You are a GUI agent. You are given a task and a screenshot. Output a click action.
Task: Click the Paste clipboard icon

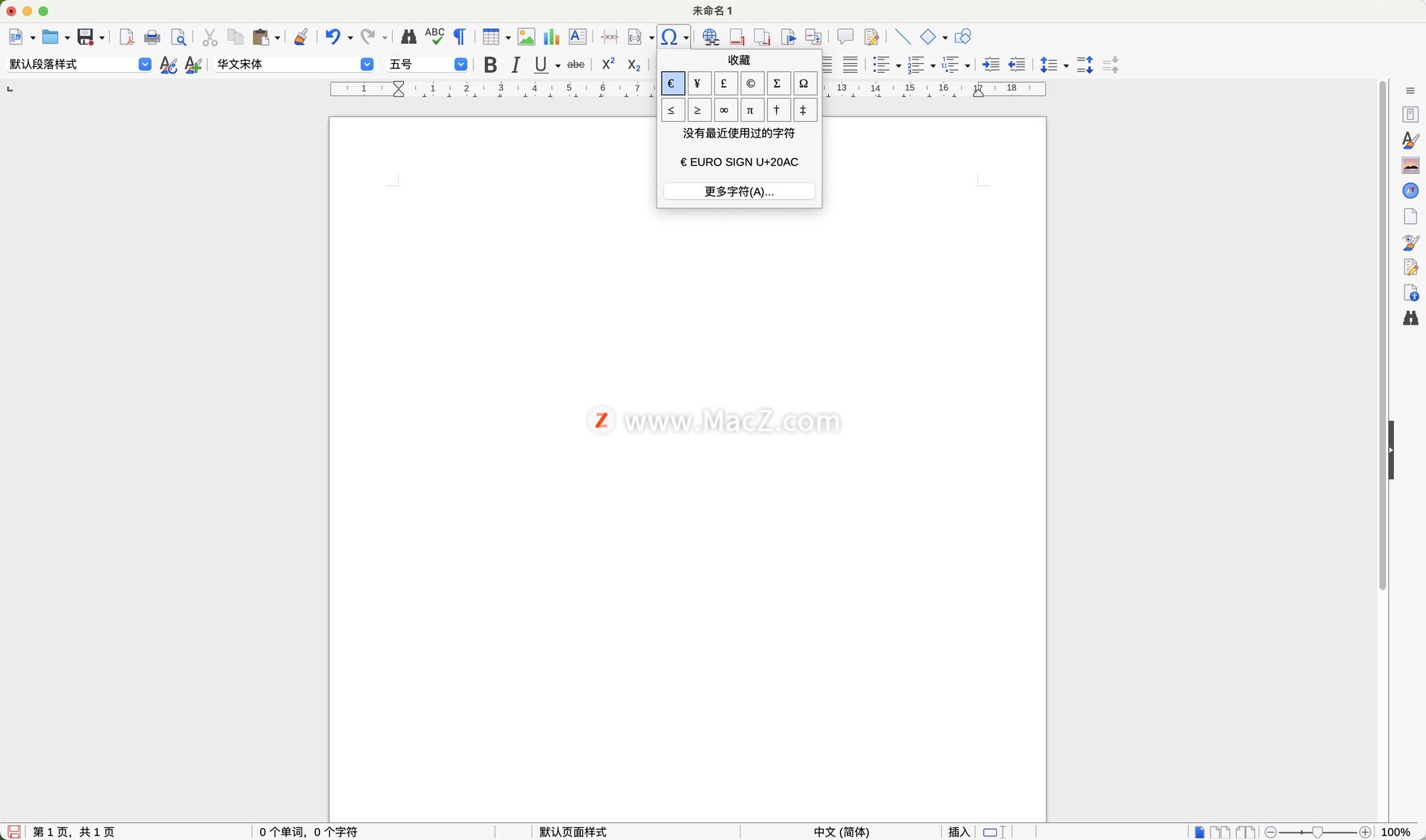point(261,37)
